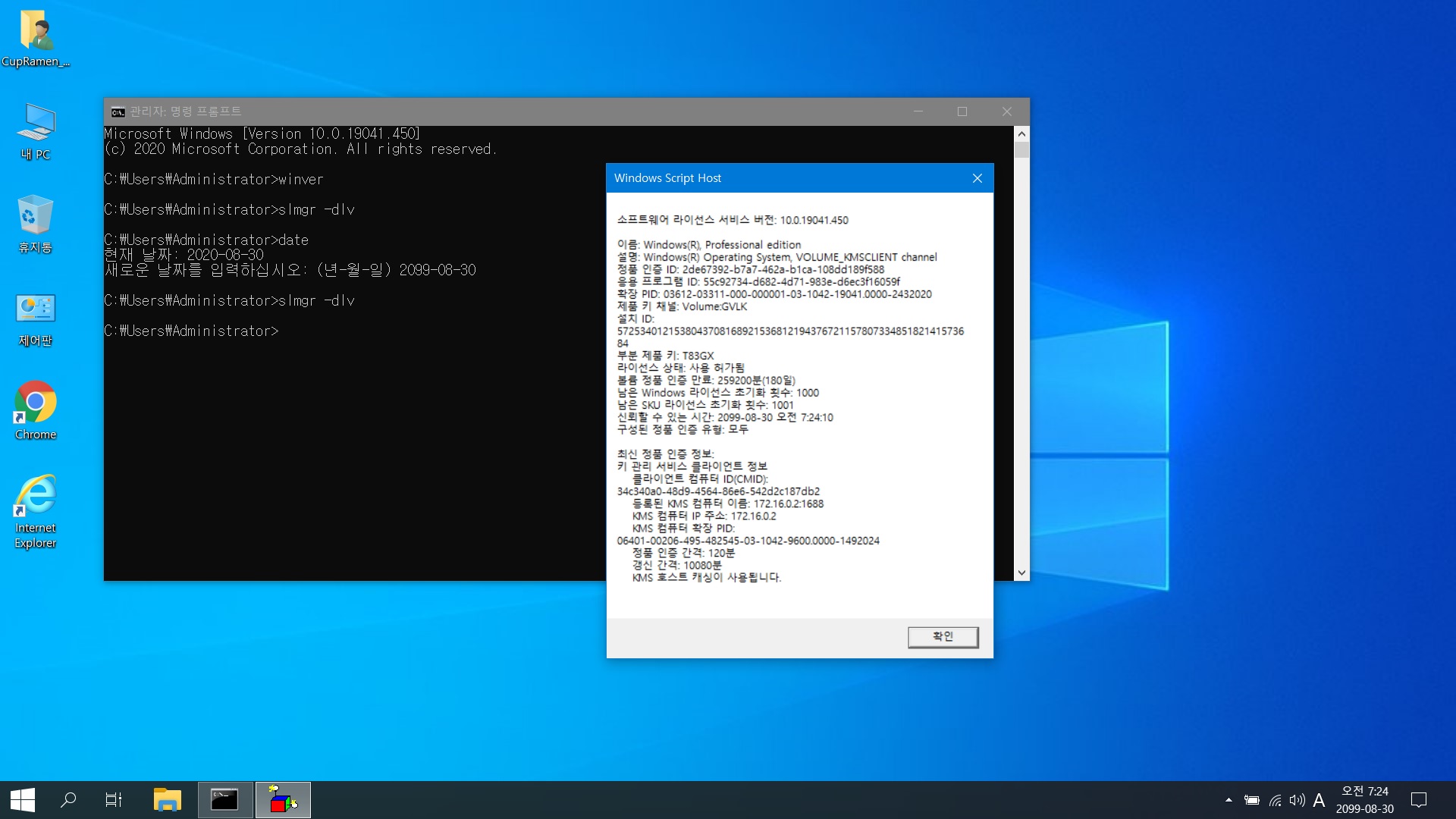Click the '갱신 간격: 10080분' line
1456x819 pixels.
click(677, 566)
